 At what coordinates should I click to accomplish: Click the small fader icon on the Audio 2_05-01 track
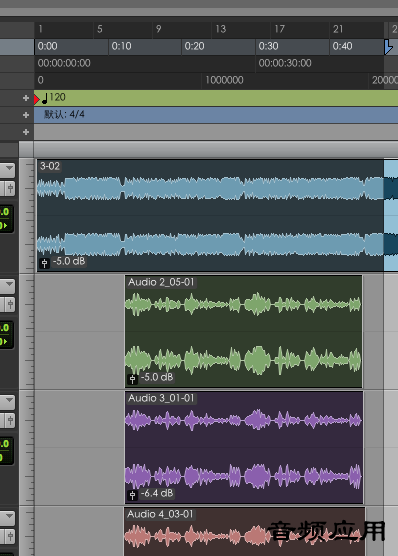tap(10, 304)
